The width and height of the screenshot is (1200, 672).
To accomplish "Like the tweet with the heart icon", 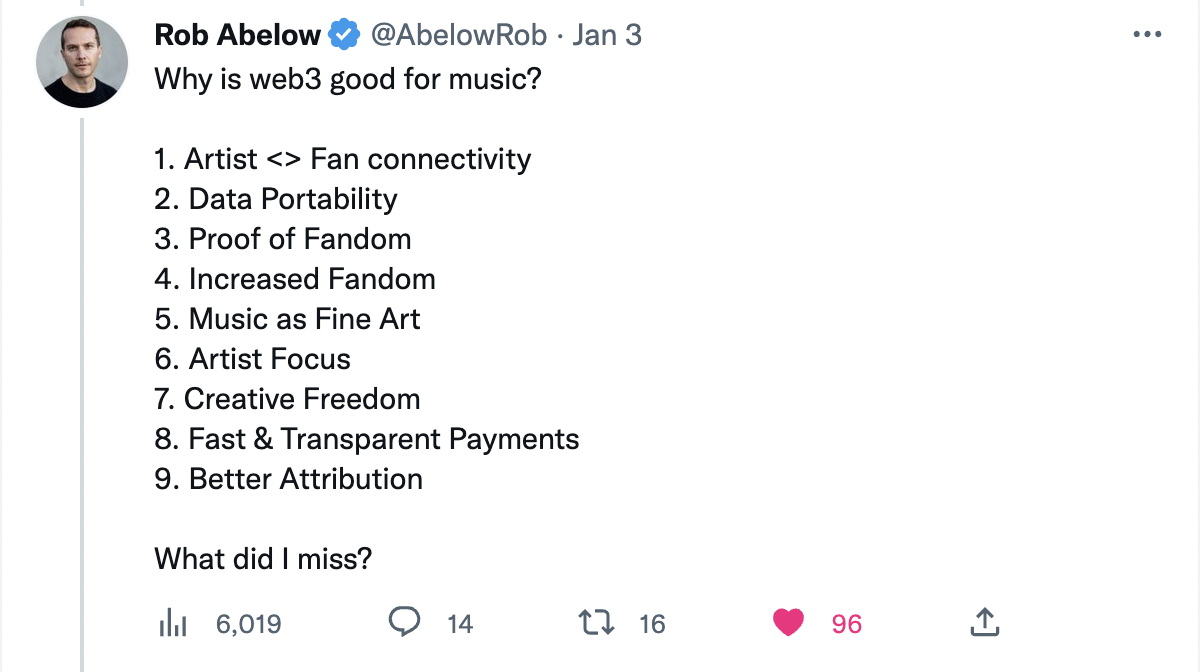I will click(789, 623).
